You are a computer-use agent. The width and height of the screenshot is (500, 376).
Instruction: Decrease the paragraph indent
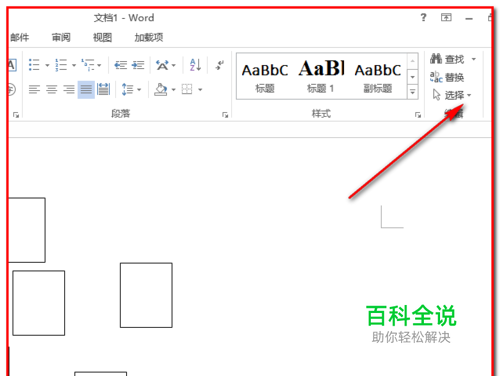pyautogui.click(x=120, y=65)
